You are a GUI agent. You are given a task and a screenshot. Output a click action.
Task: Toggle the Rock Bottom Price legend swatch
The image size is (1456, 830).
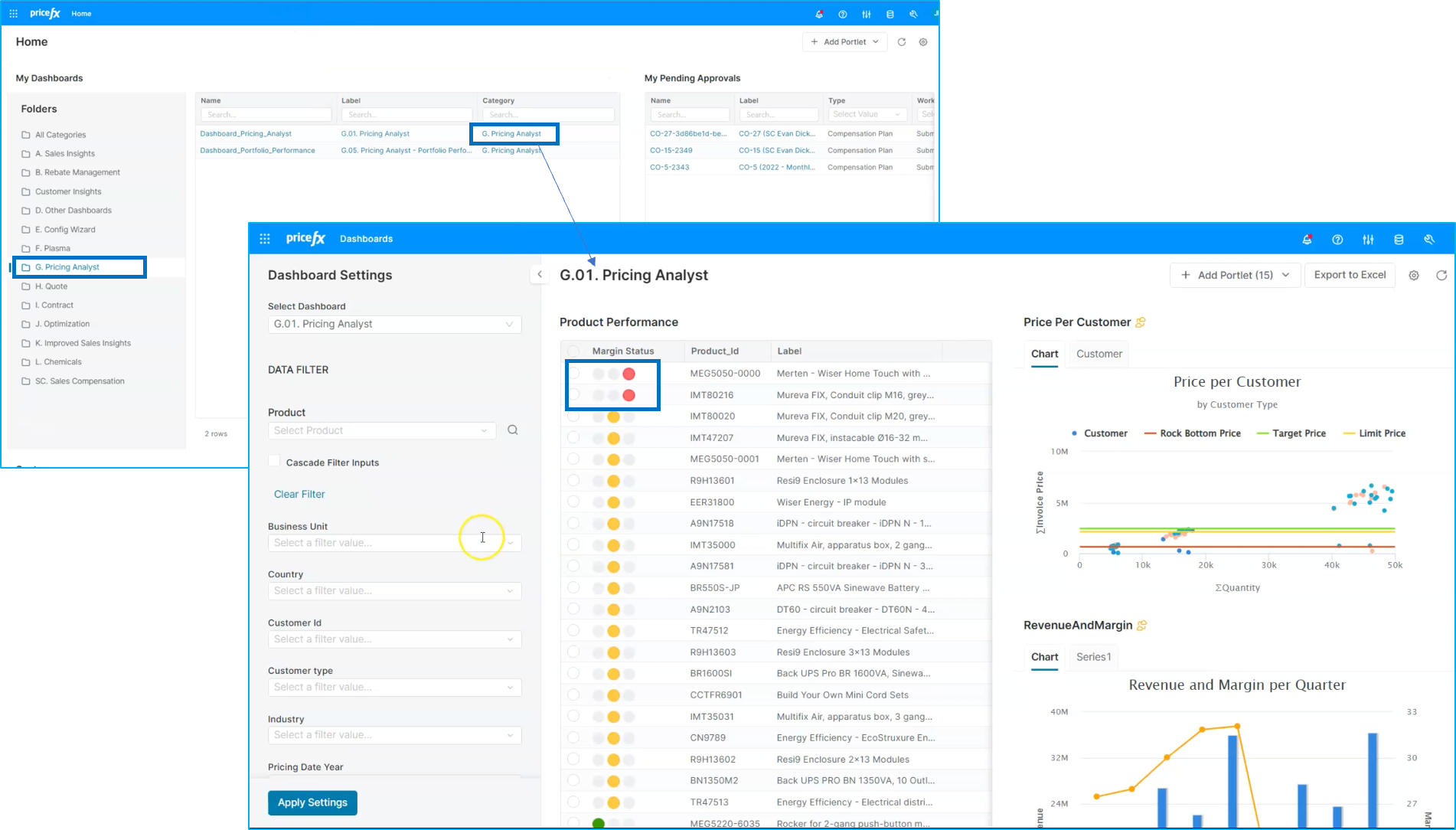point(1150,433)
